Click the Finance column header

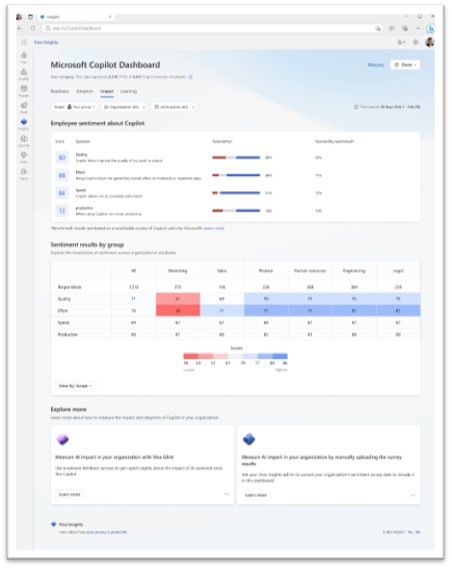266,271
